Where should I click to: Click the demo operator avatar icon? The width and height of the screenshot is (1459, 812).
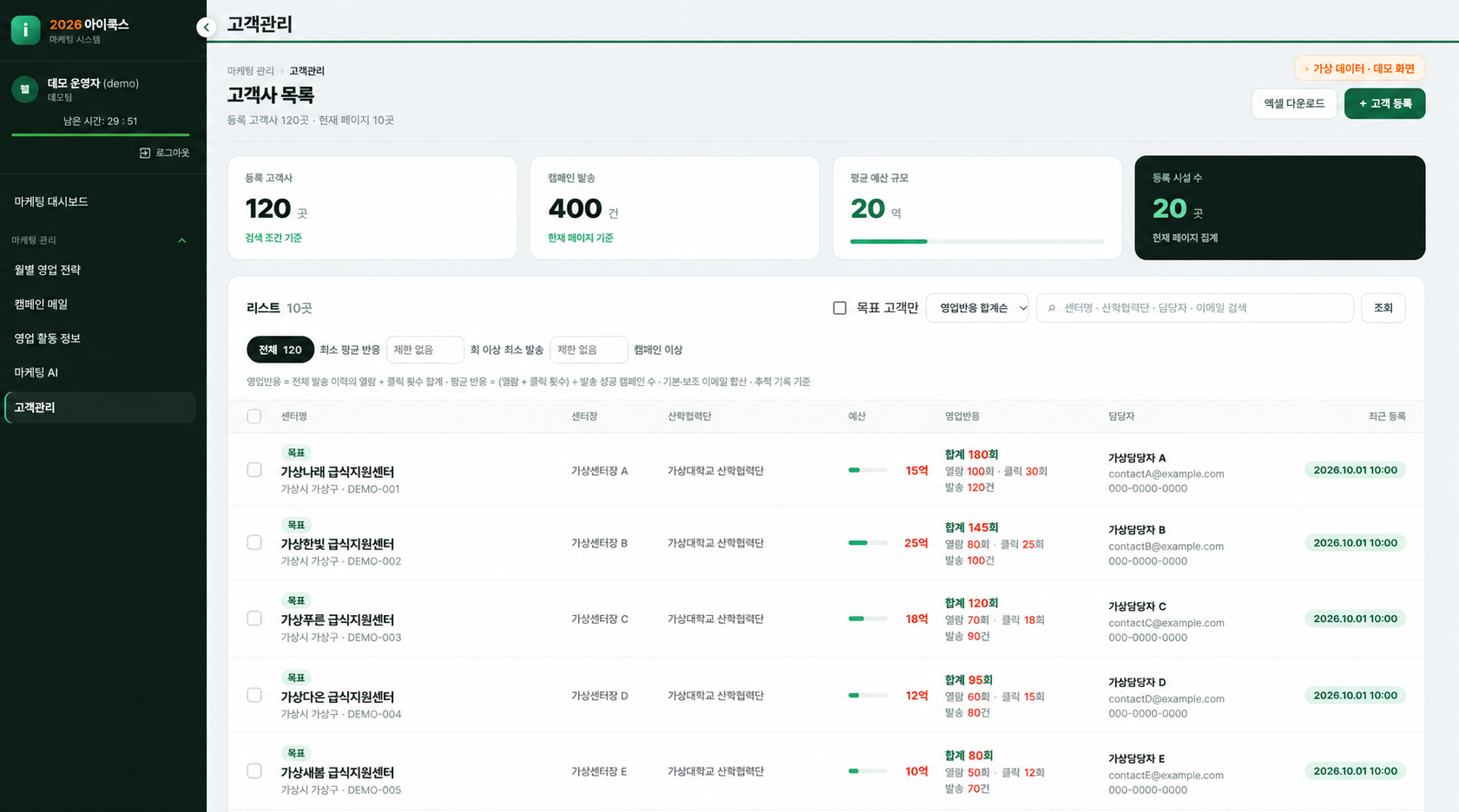pyautogui.click(x=24, y=89)
